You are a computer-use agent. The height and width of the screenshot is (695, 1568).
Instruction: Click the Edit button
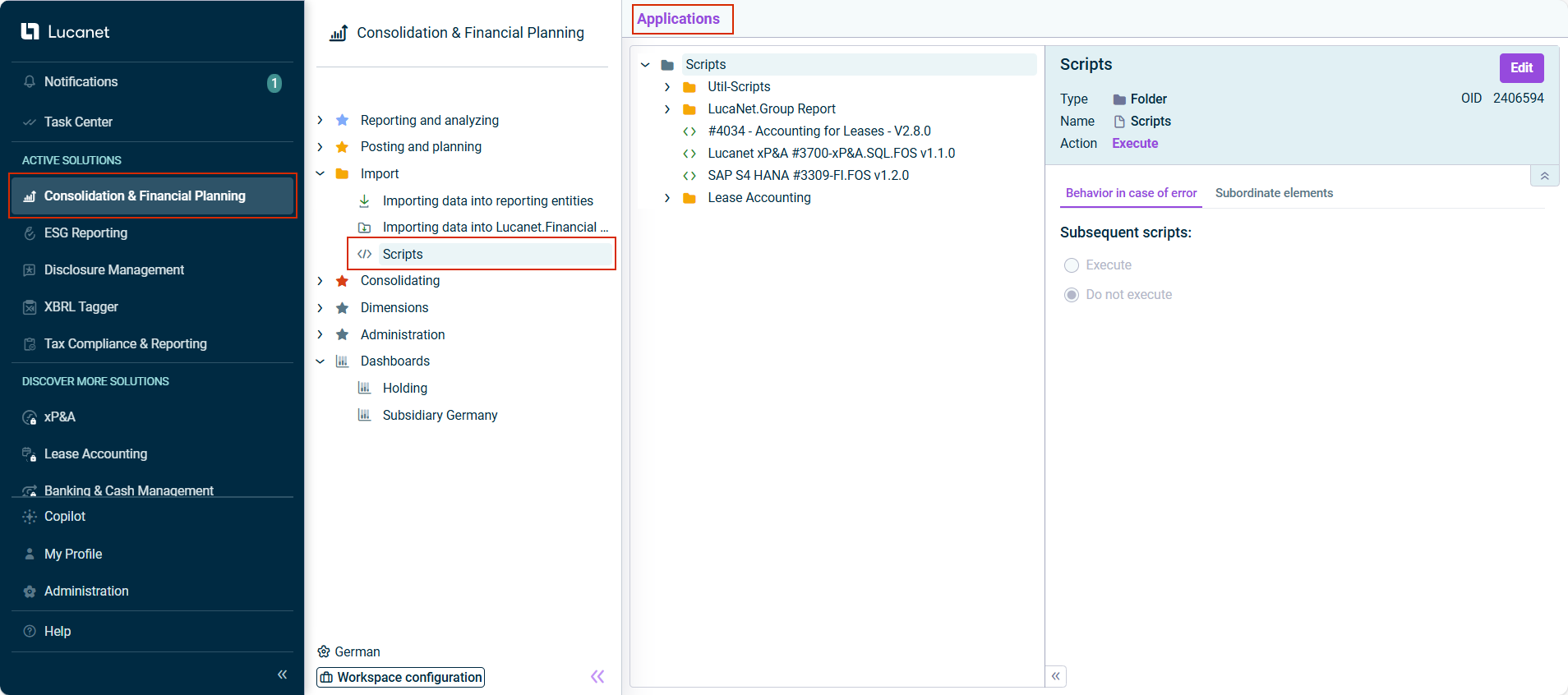pos(1521,68)
